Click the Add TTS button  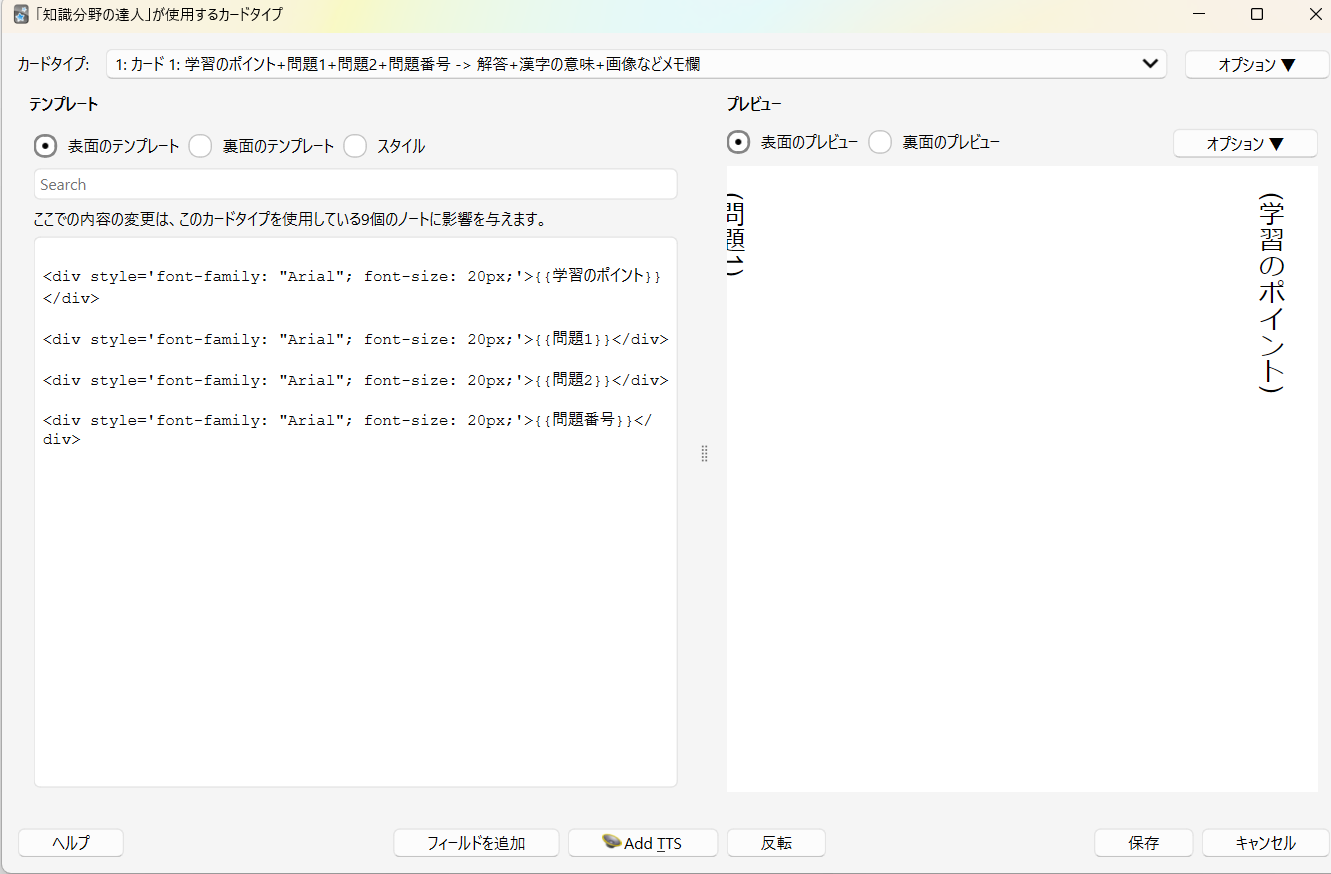[643, 843]
